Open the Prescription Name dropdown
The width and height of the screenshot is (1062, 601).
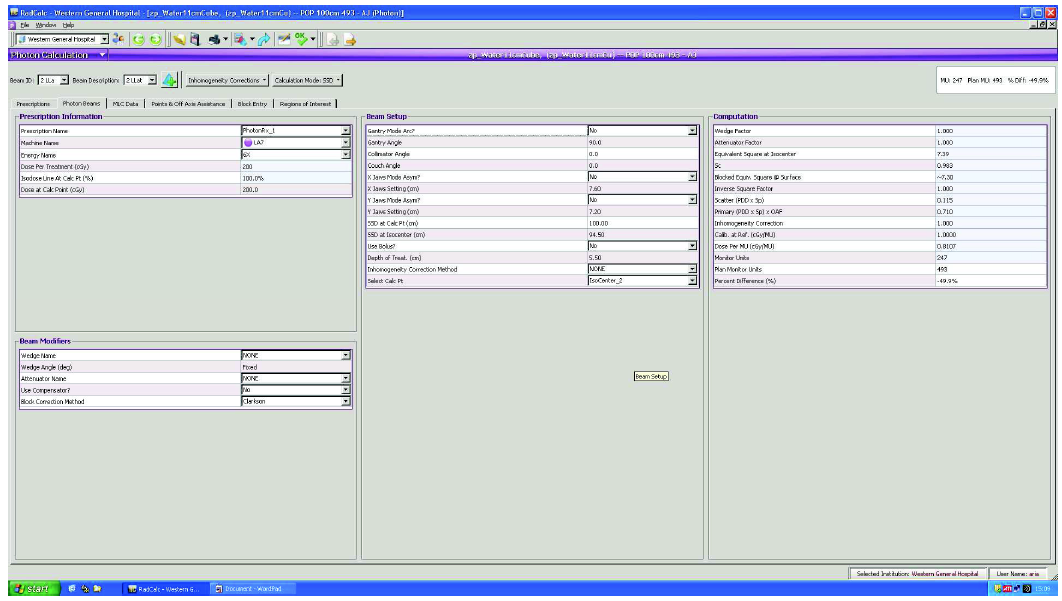tap(345, 130)
